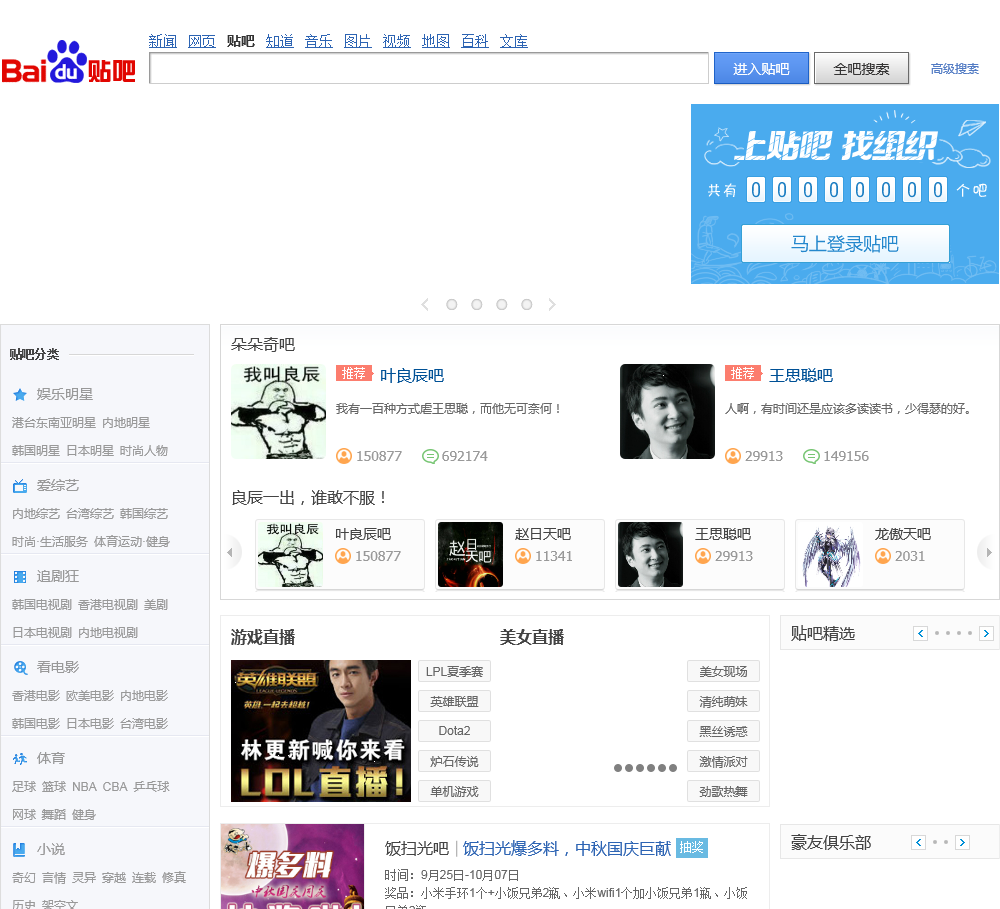
Task: Focus the Tieba search input field
Action: 429,68
